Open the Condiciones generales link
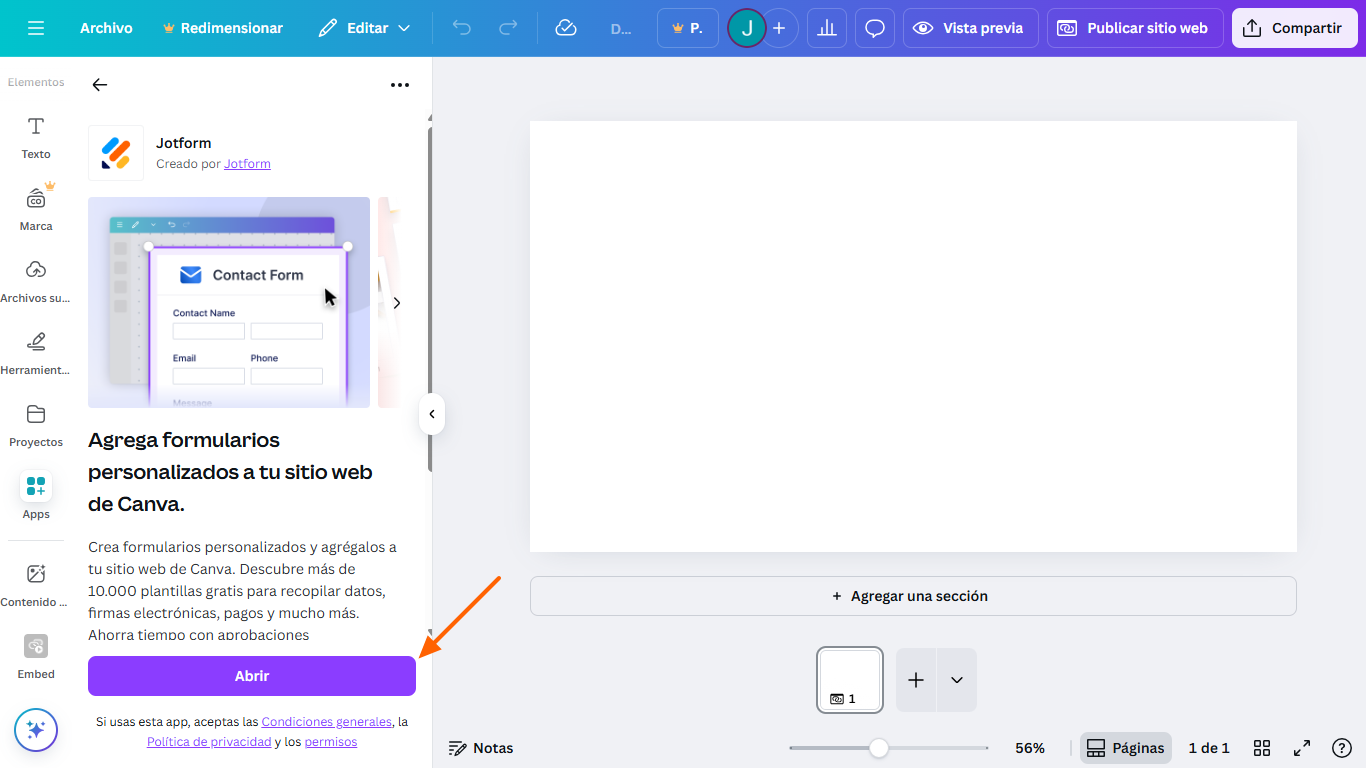 click(326, 722)
